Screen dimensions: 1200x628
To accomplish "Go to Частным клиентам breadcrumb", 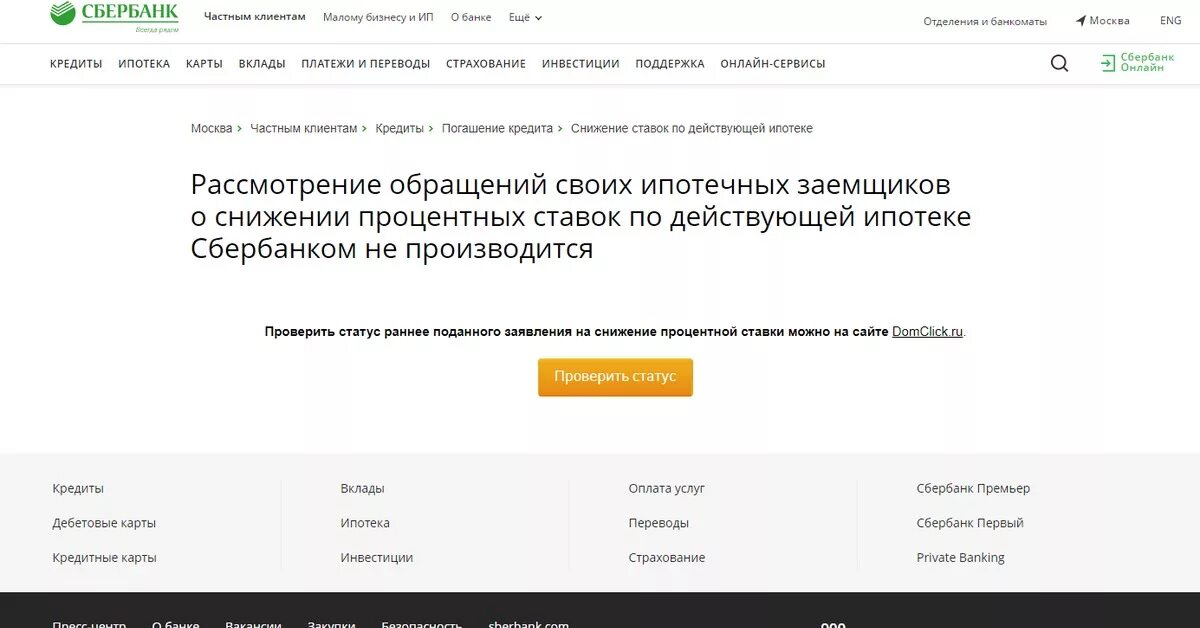I will 303,129.
